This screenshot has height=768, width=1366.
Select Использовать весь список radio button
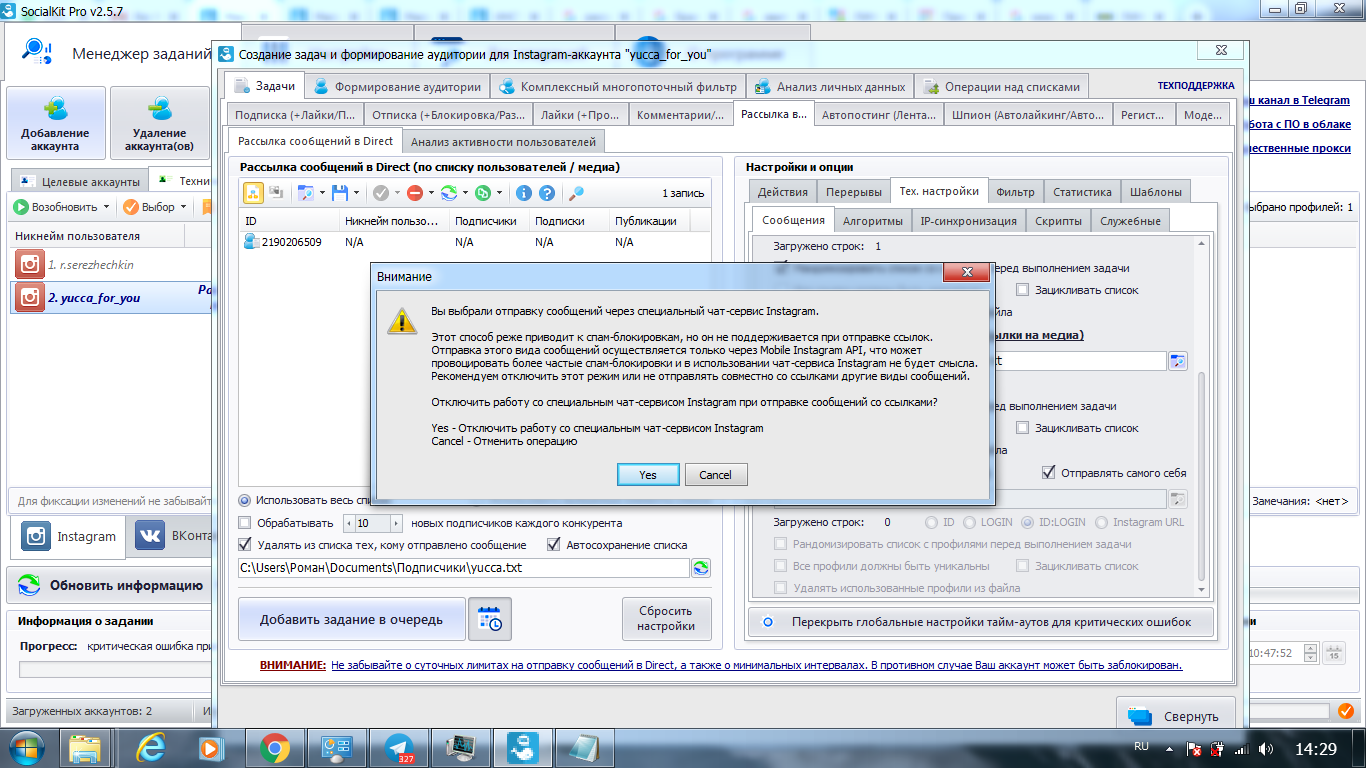click(x=245, y=499)
